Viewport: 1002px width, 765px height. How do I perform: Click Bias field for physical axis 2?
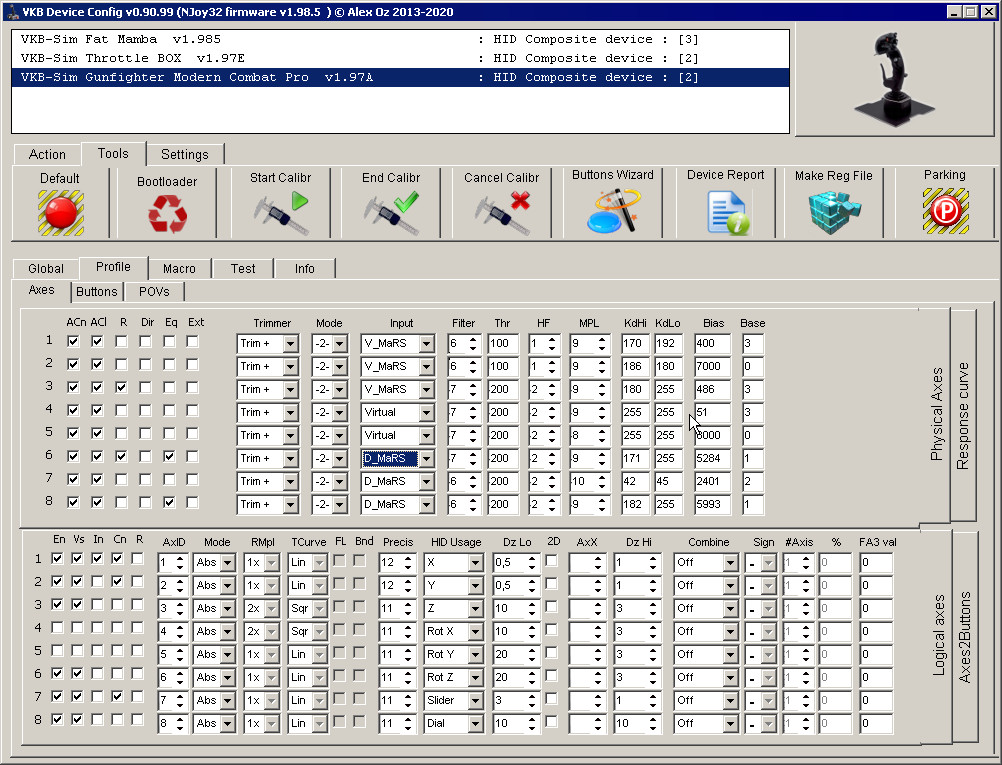coord(713,367)
